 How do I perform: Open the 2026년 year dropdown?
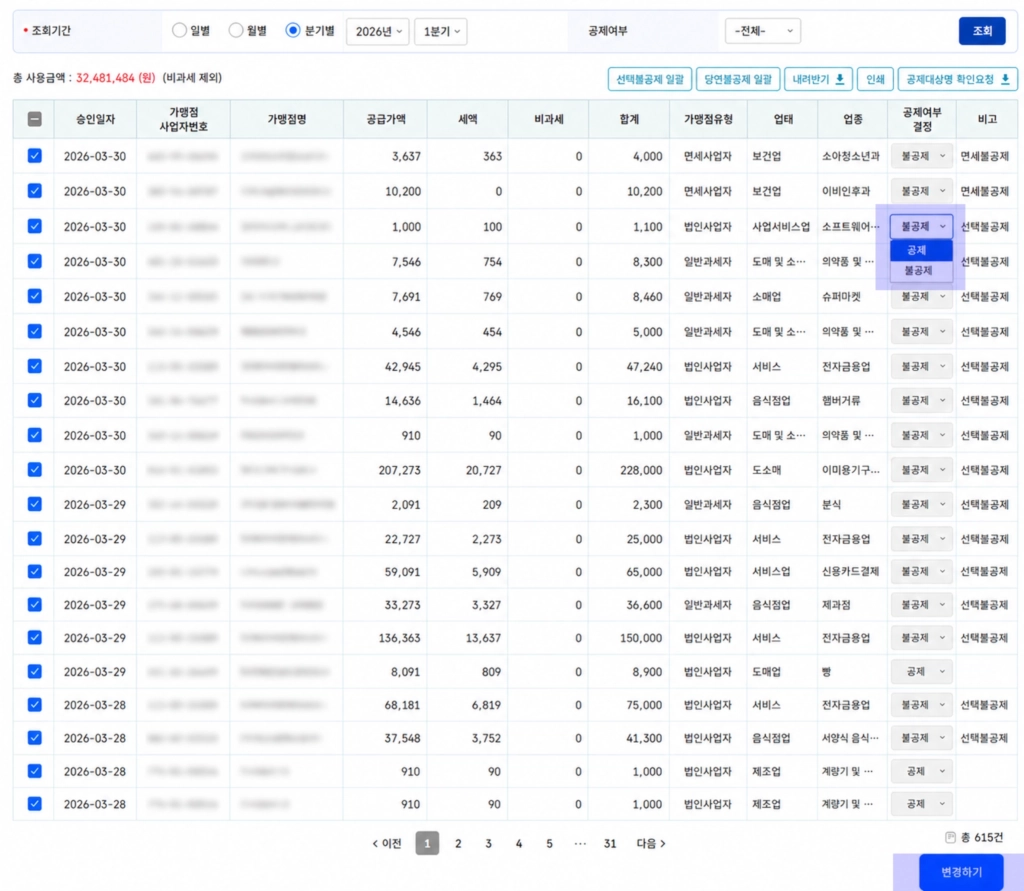[377, 31]
